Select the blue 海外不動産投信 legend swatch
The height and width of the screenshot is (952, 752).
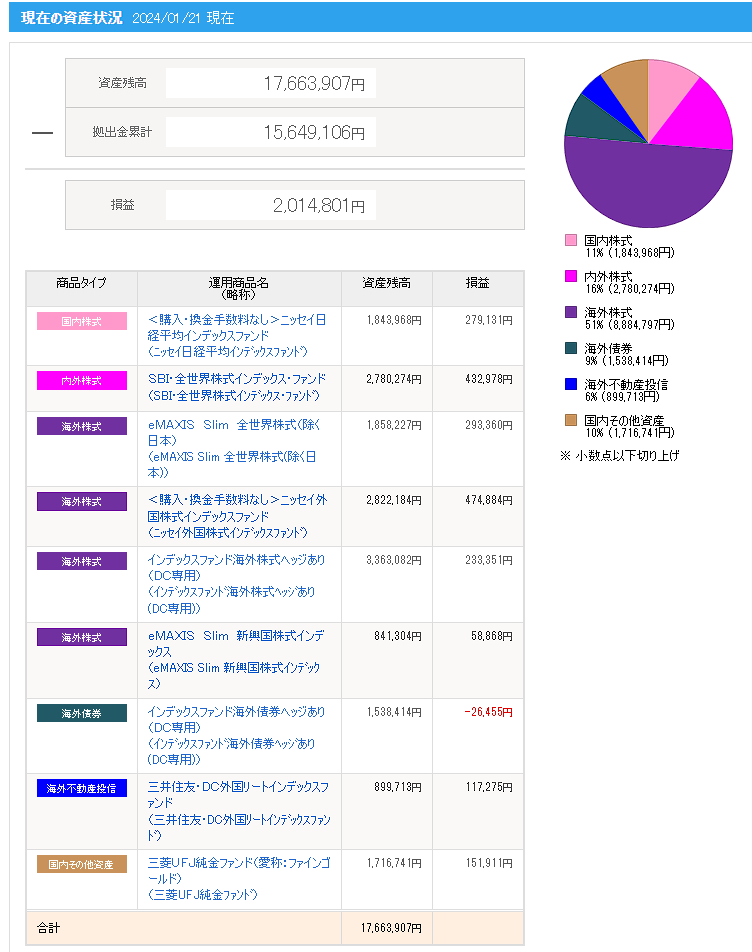(571, 384)
